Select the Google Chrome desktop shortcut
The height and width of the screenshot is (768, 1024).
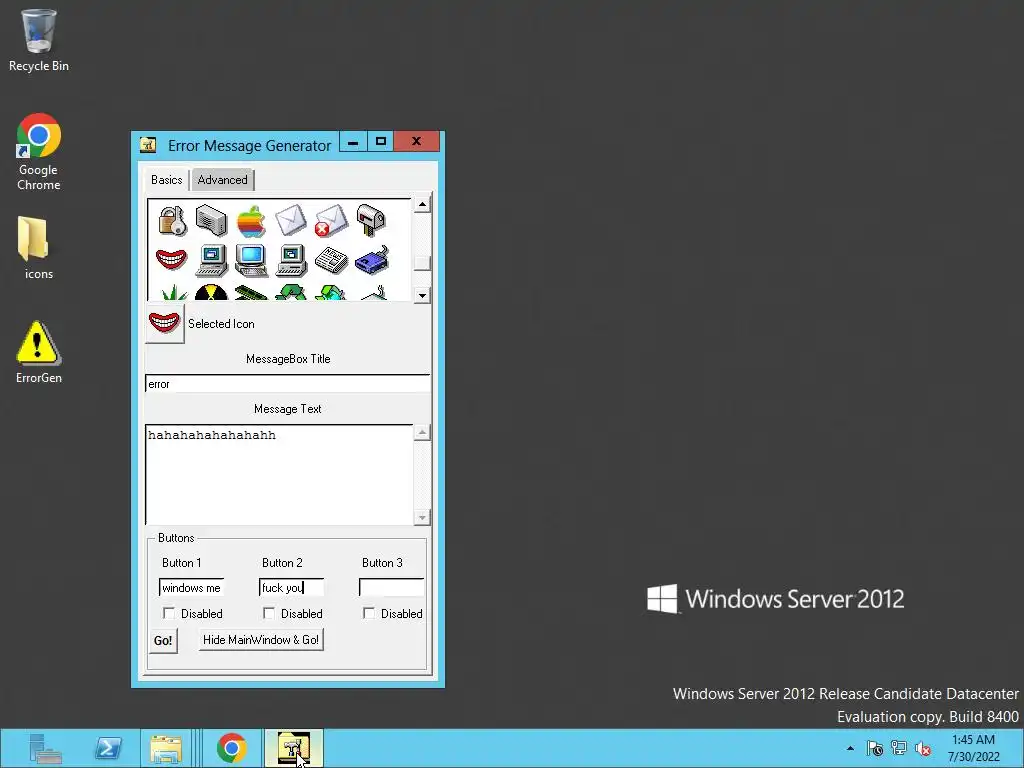(x=39, y=152)
